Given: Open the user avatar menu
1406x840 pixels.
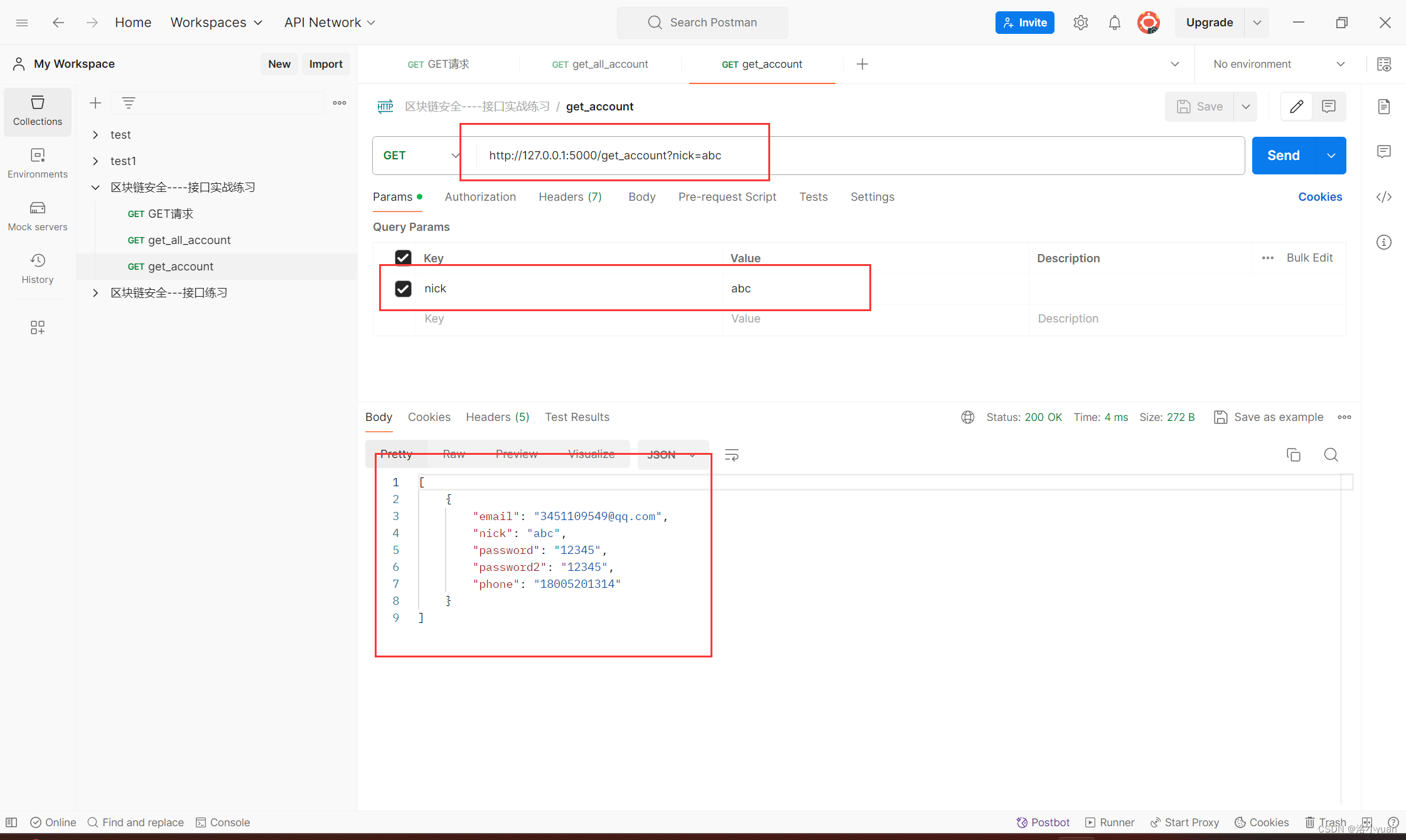Looking at the screenshot, I should click(x=1149, y=23).
